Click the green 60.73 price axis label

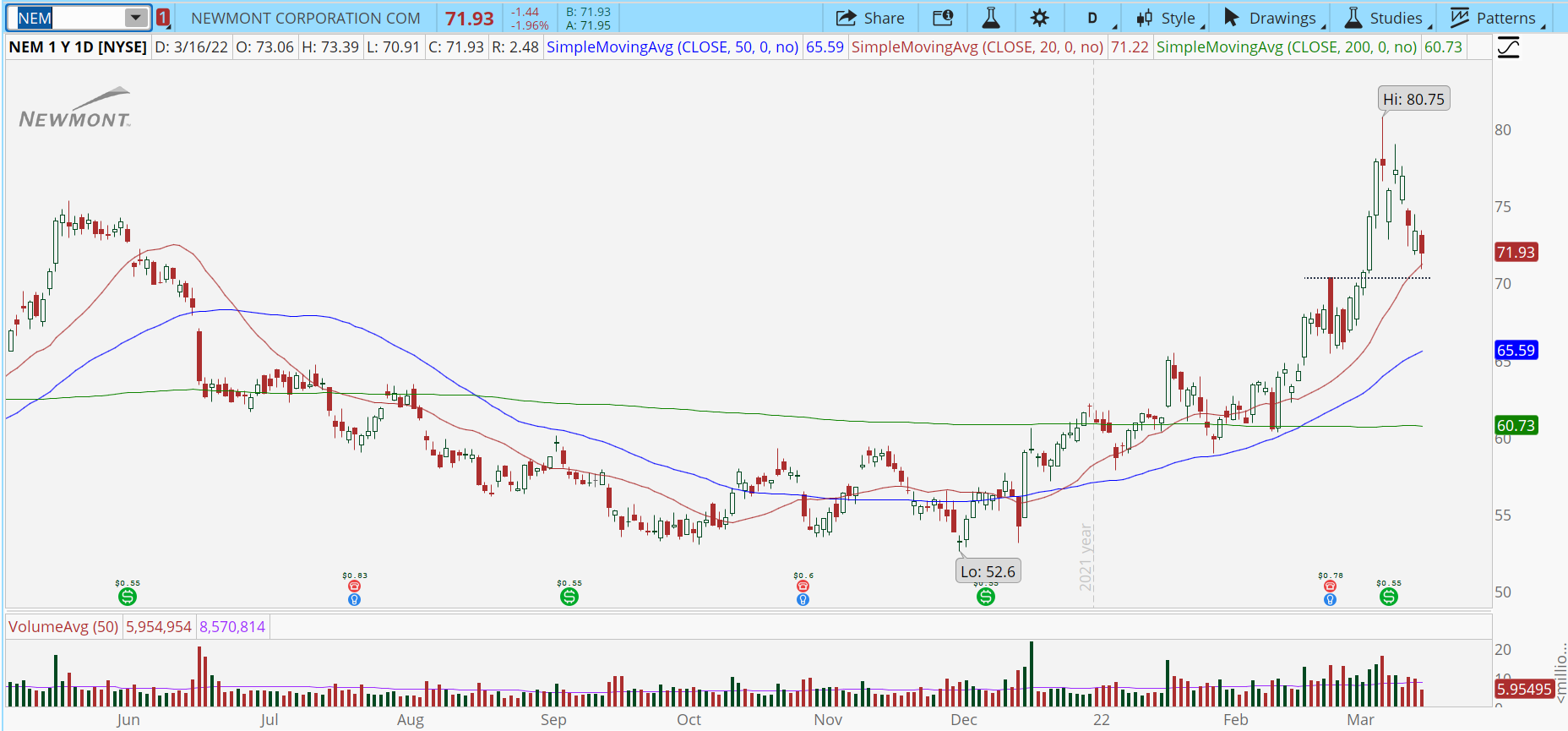click(1516, 425)
